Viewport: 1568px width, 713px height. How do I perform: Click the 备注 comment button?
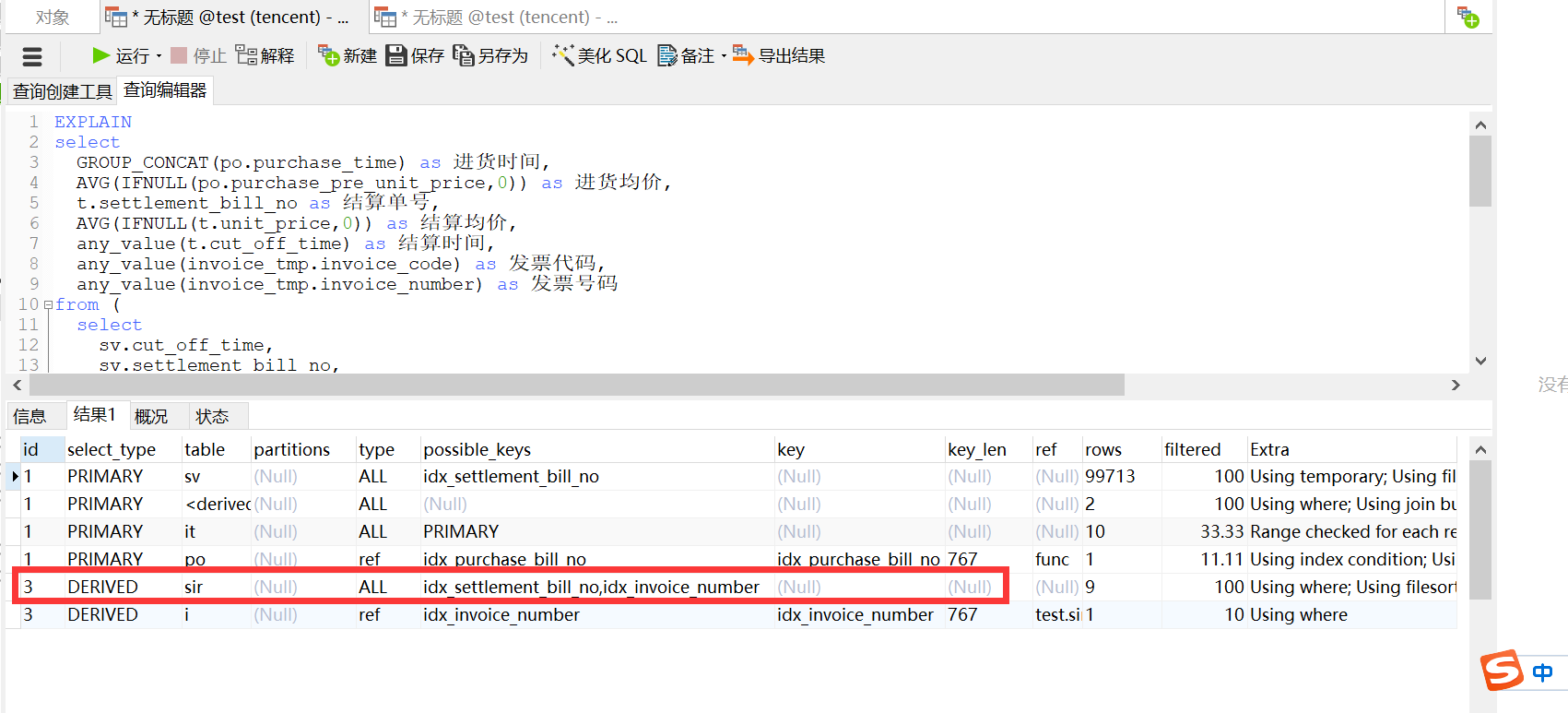coord(687,56)
